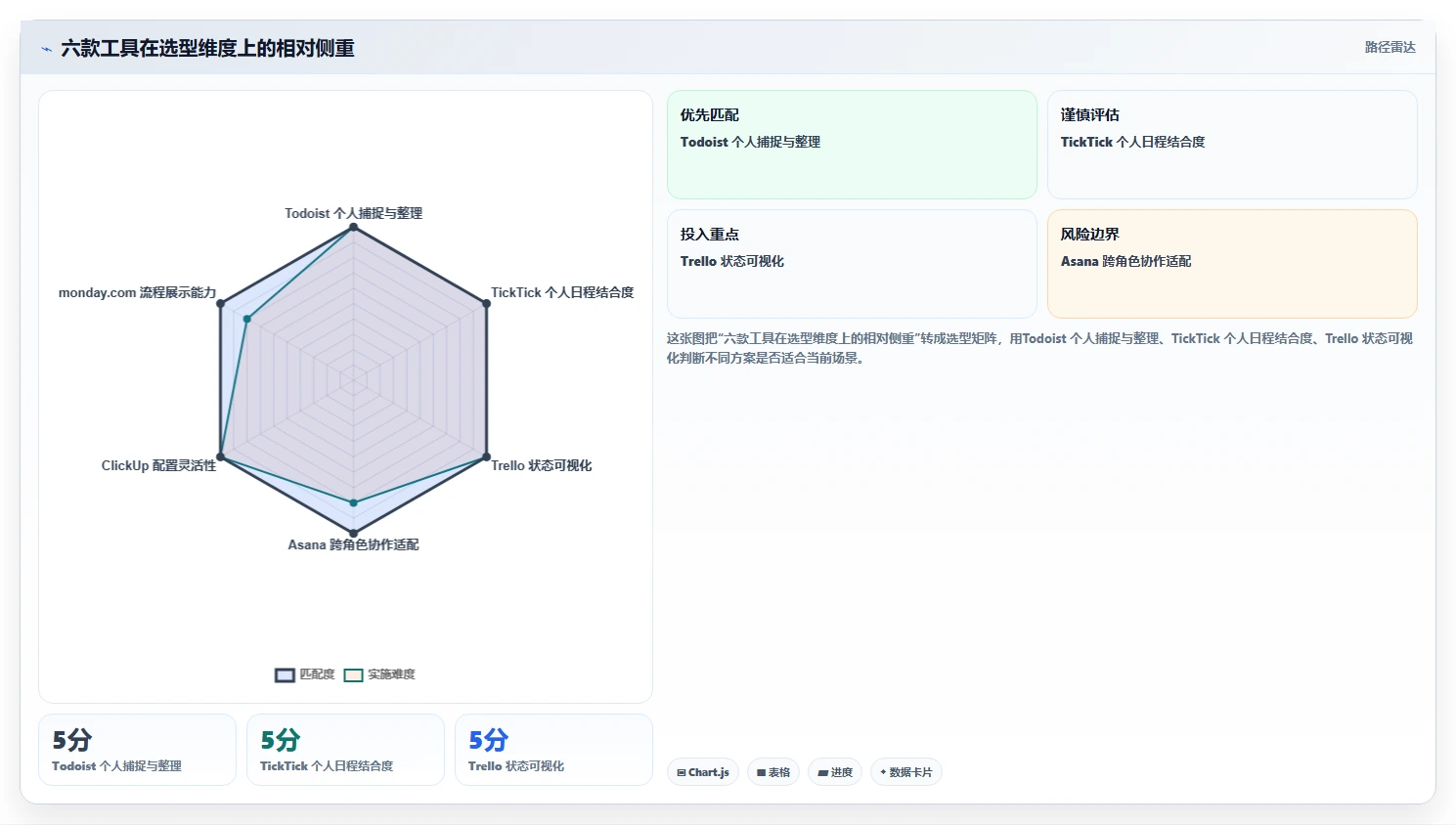Open the 优先匹配 card

pos(852,145)
